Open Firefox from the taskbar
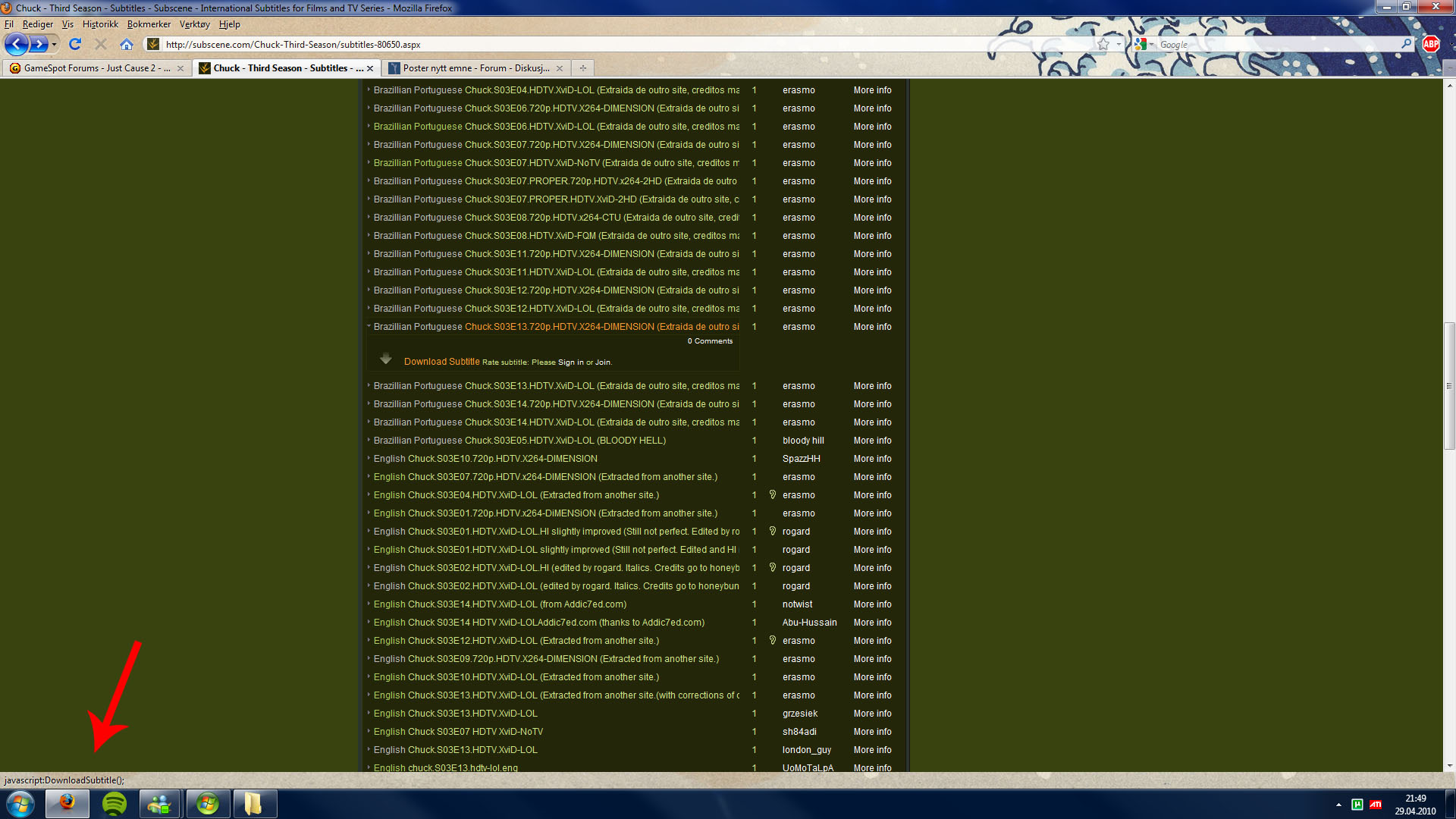 click(67, 803)
